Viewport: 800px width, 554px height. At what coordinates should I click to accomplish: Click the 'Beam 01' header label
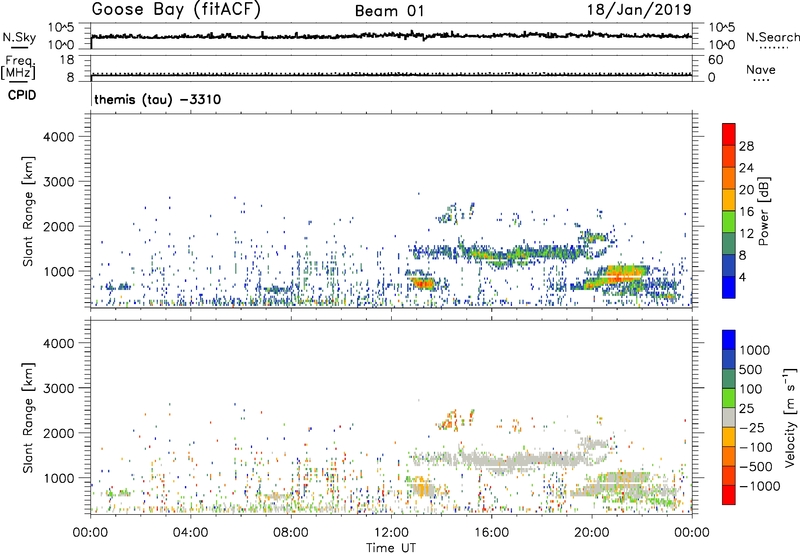pos(390,11)
